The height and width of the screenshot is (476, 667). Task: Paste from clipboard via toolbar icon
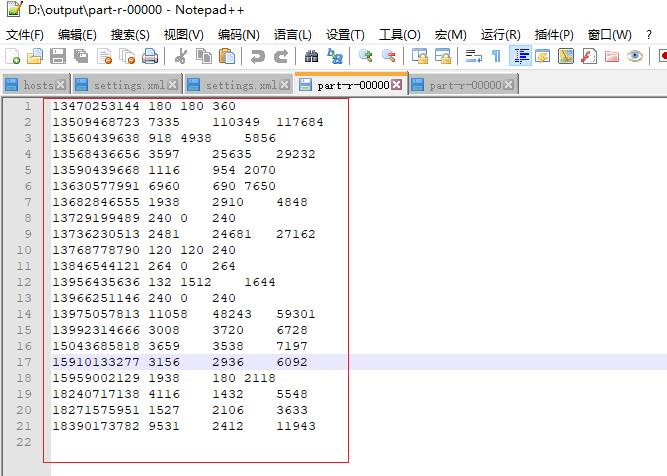(227, 56)
